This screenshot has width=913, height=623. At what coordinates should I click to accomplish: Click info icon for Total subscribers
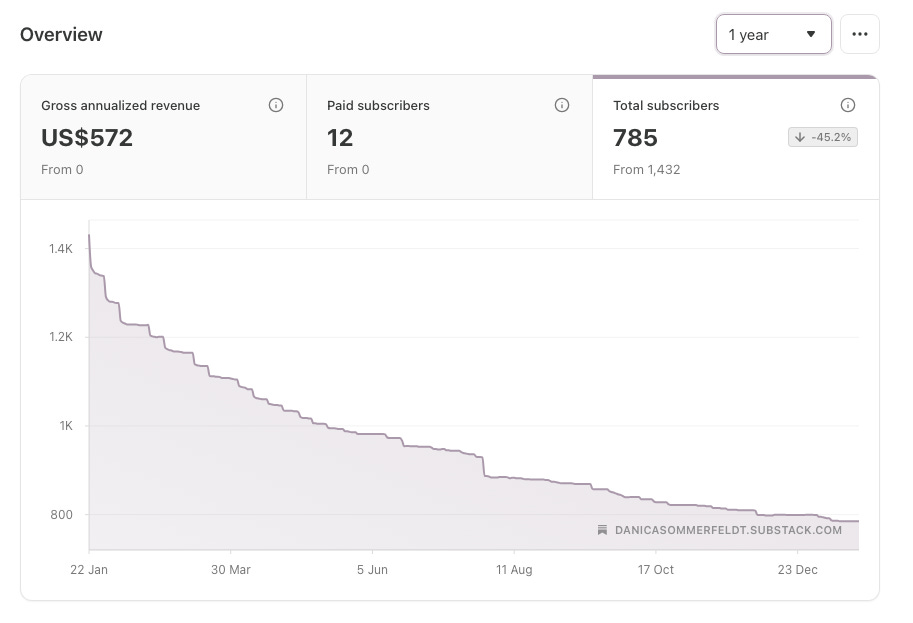pyautogui.click(x=848, y=105)
